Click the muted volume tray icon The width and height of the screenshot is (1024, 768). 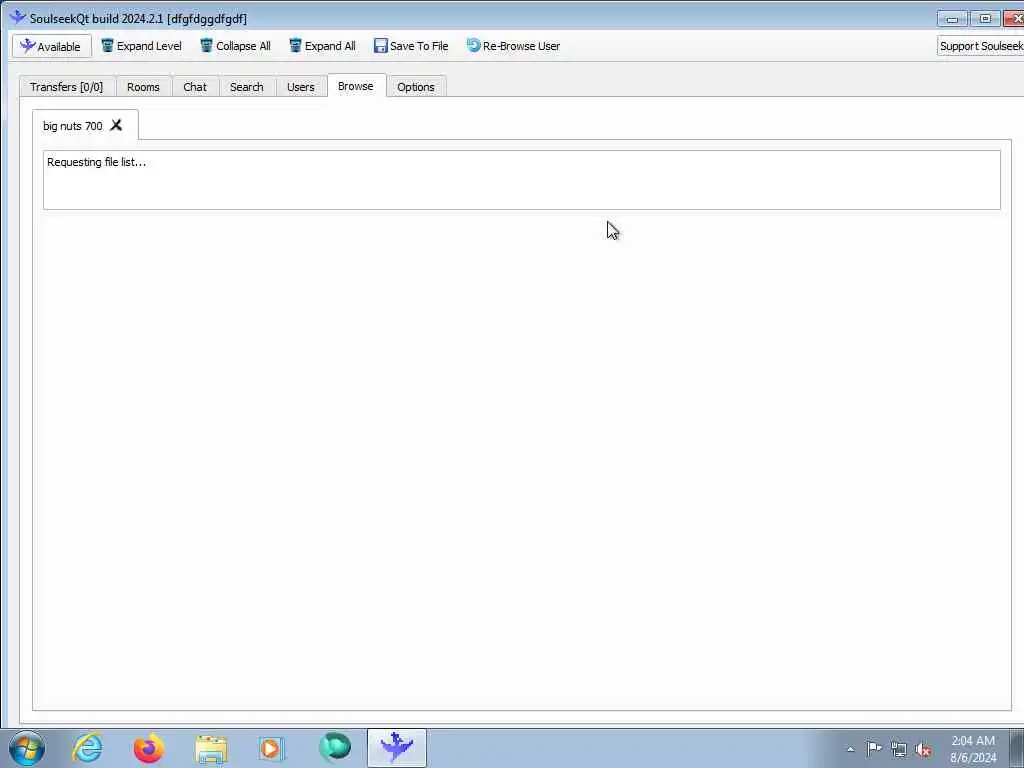tap(923, 750)
